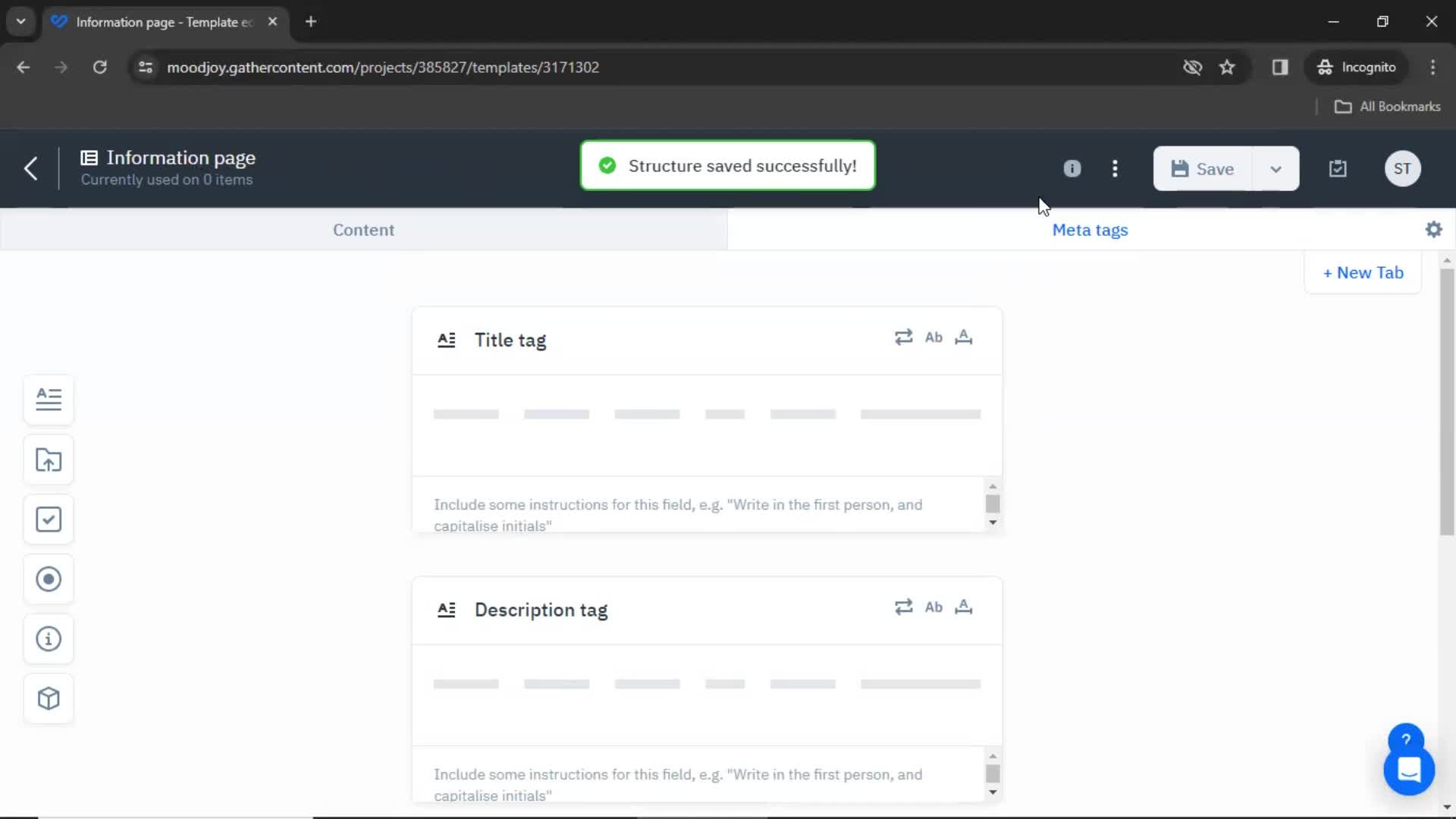Open the template three-dot options menu
Image resolution: width=1456 pixels, height=819 pixels.
pyautogui.click(x=1115, y=168)
